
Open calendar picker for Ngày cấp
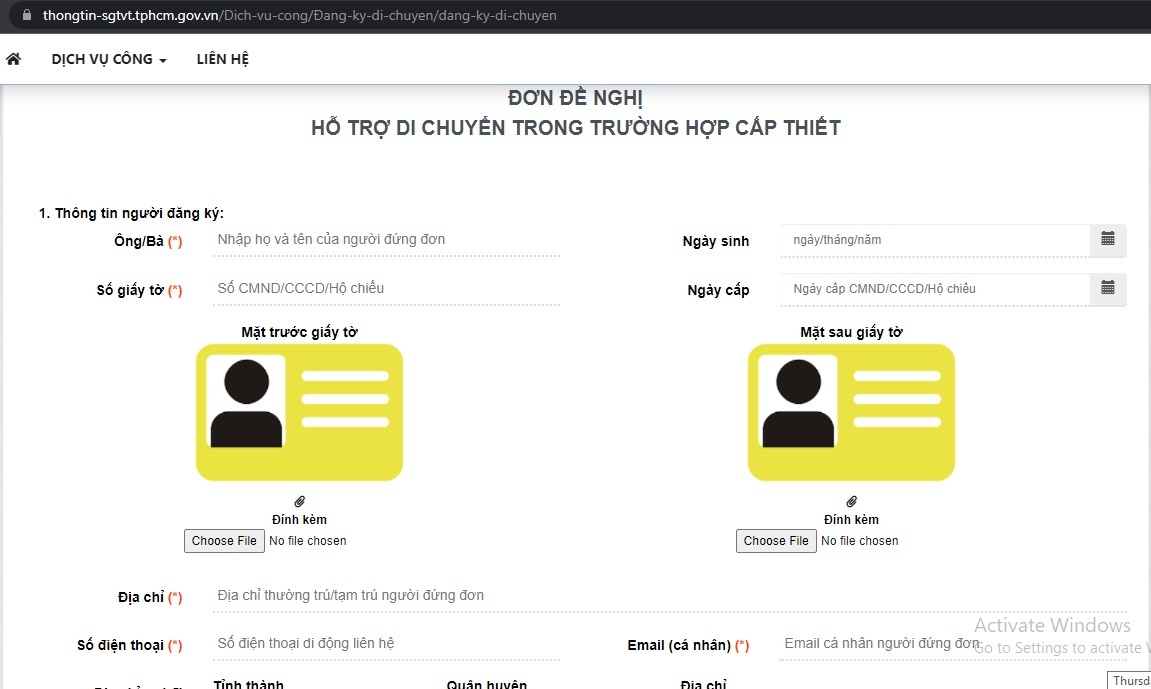[1107, 289]
